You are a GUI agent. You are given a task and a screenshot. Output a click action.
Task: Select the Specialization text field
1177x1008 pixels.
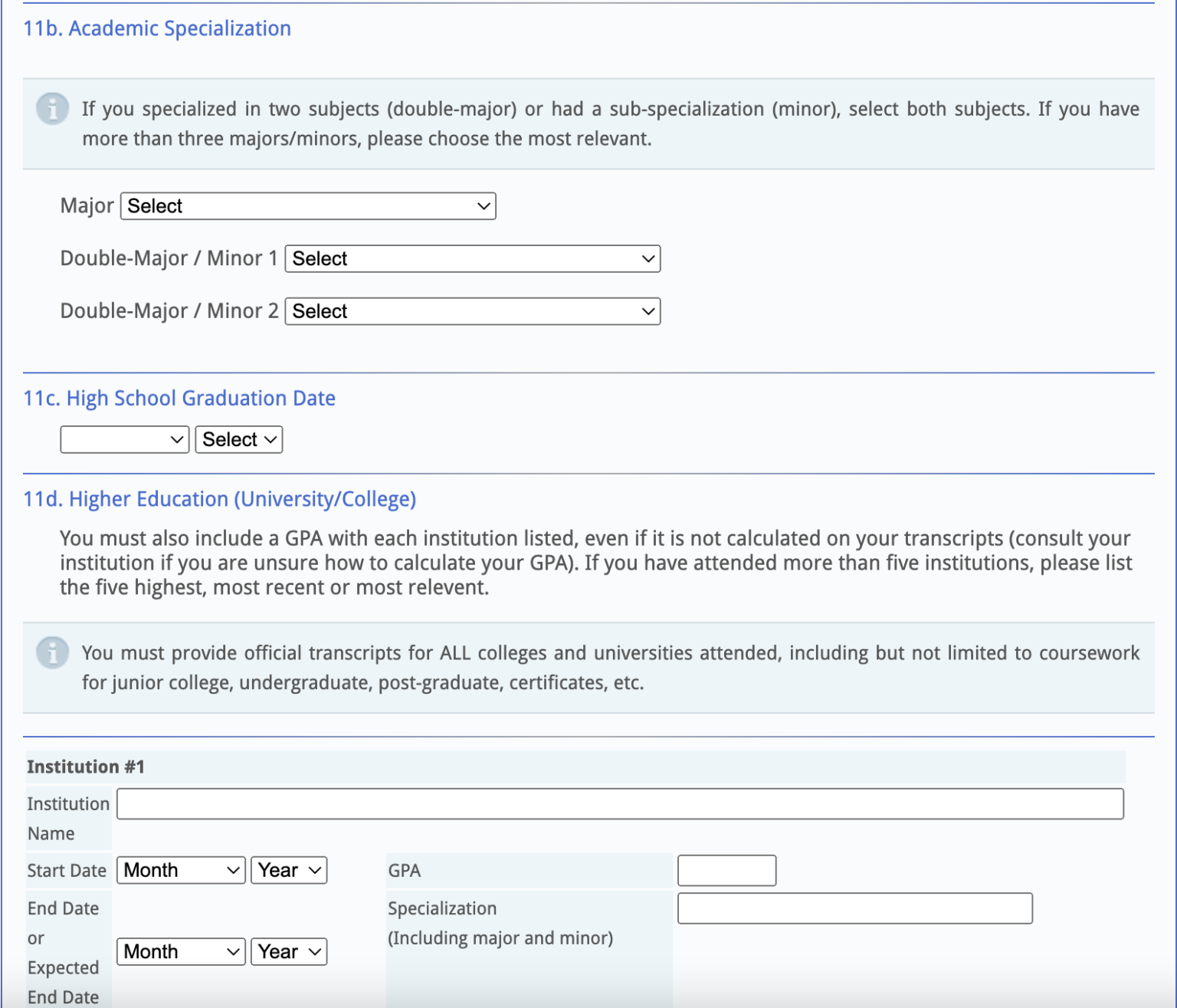[x=854, y=908]
